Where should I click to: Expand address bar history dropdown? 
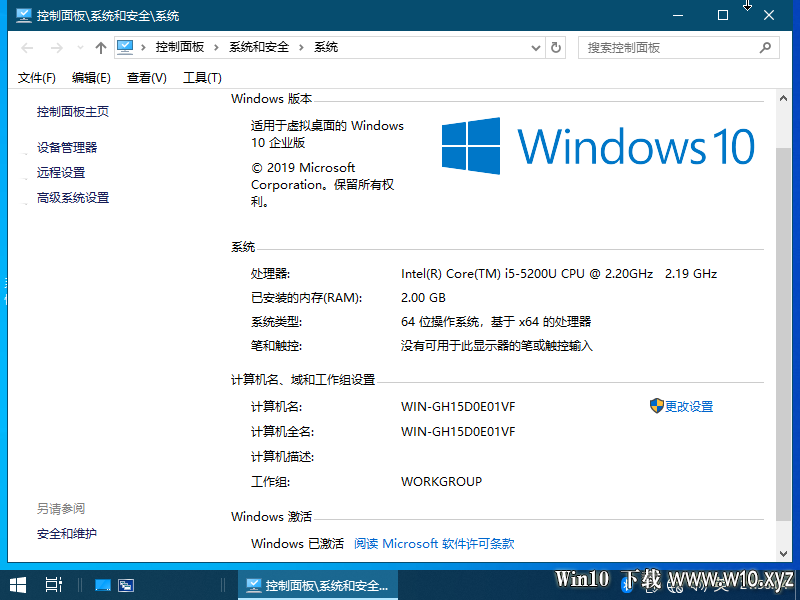point(535,48)
